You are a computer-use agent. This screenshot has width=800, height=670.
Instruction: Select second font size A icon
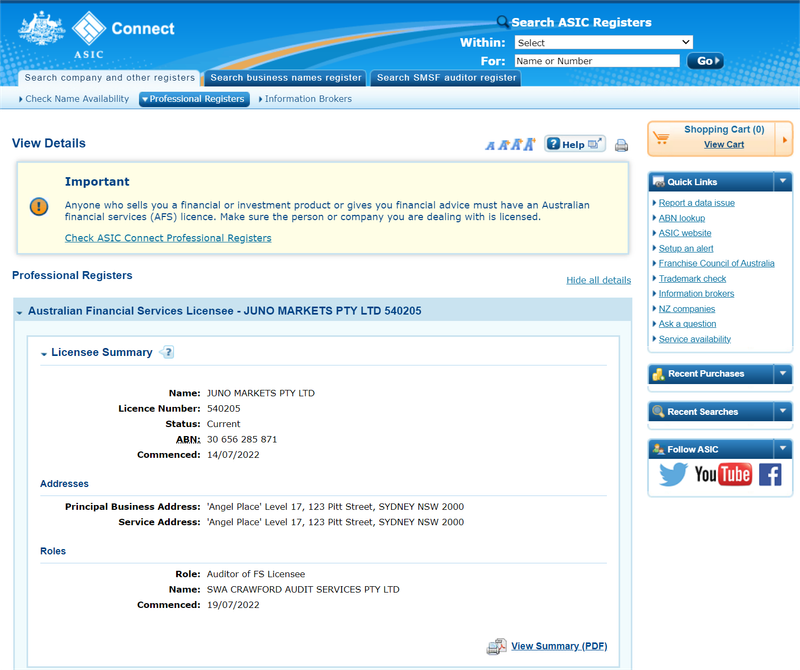pyautogui.click(x=504, y=145)
